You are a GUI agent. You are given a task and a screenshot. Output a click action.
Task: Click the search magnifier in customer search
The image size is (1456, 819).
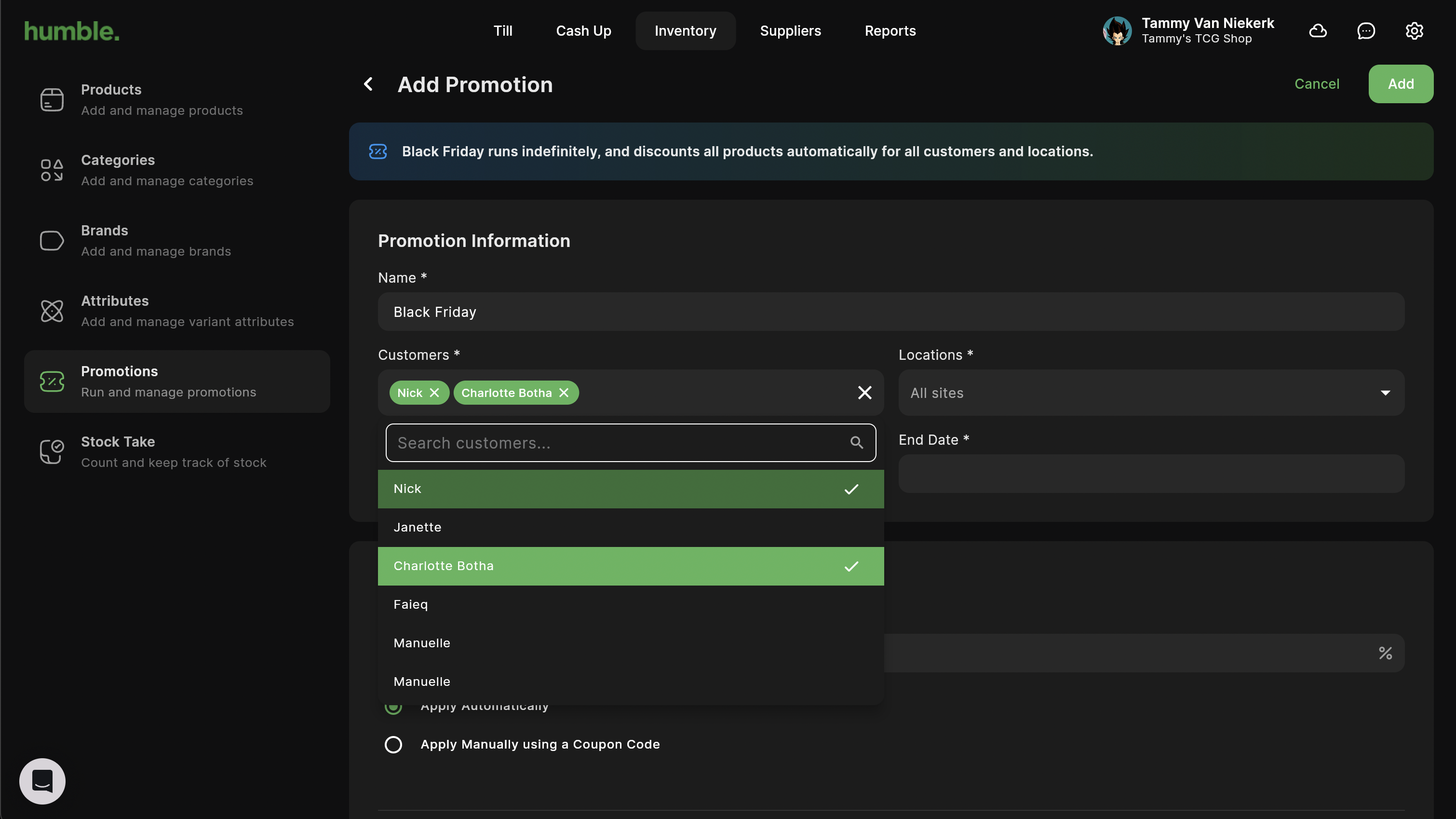point(856,443)
